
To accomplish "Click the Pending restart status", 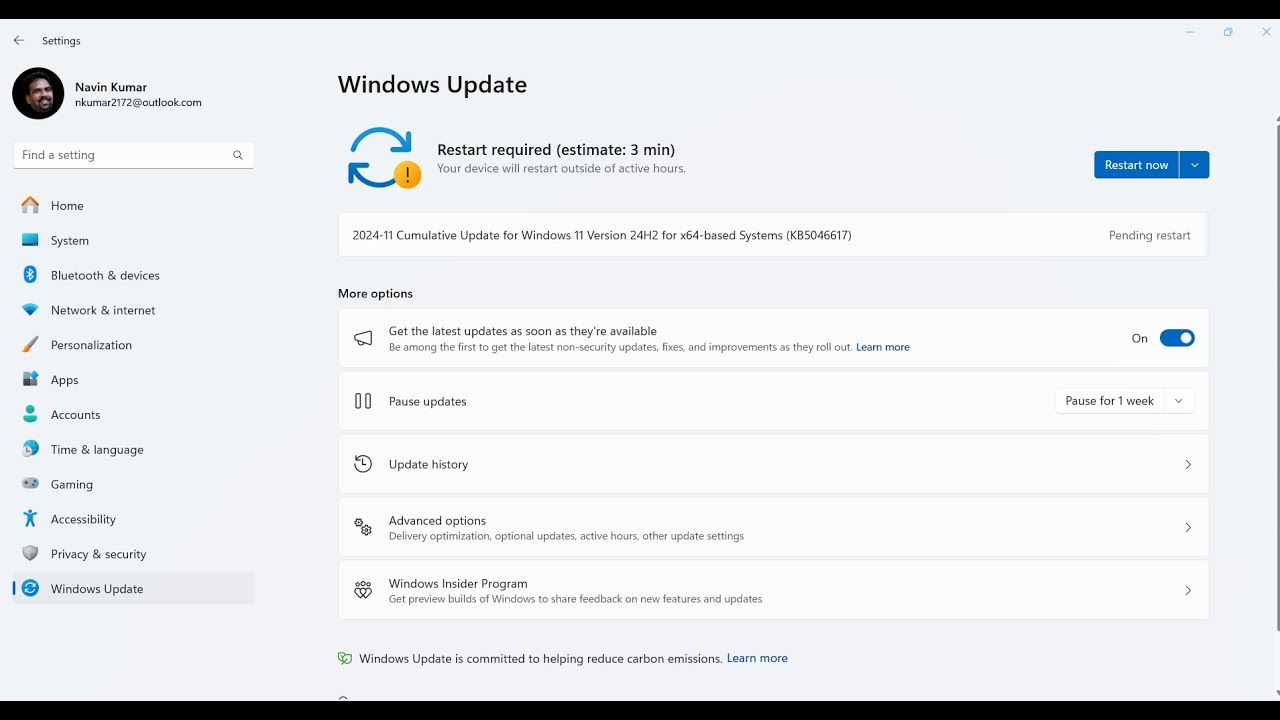I will 1149,235.
